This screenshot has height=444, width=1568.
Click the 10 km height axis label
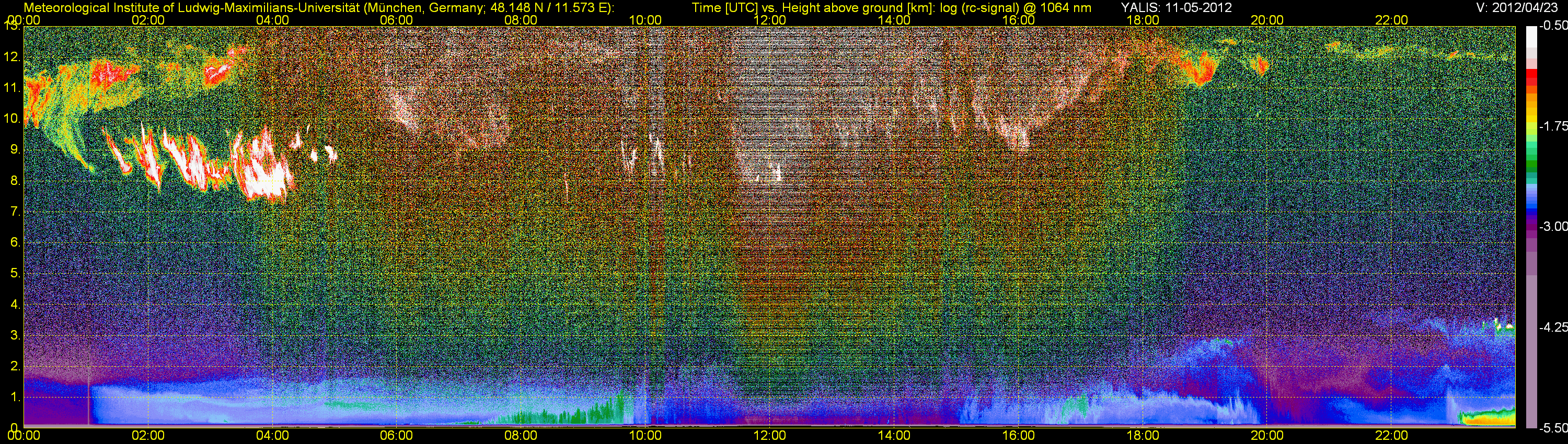(11, 119)
